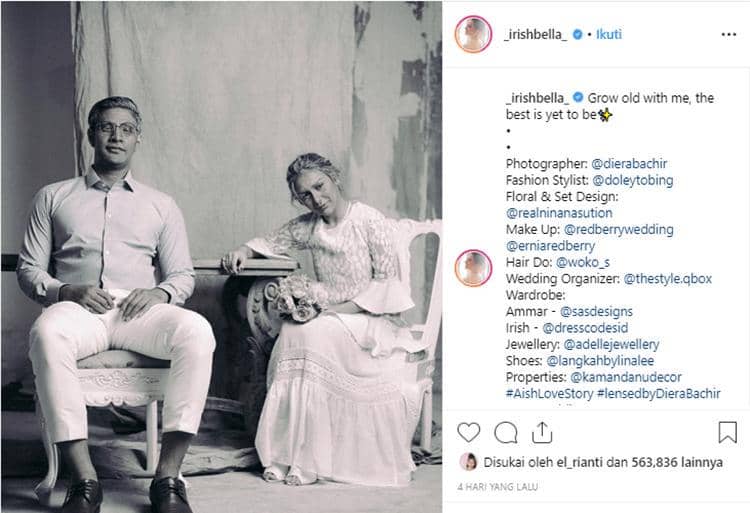
Task: Open @woko_s hair do profile
Action: (x=583, y=262)
